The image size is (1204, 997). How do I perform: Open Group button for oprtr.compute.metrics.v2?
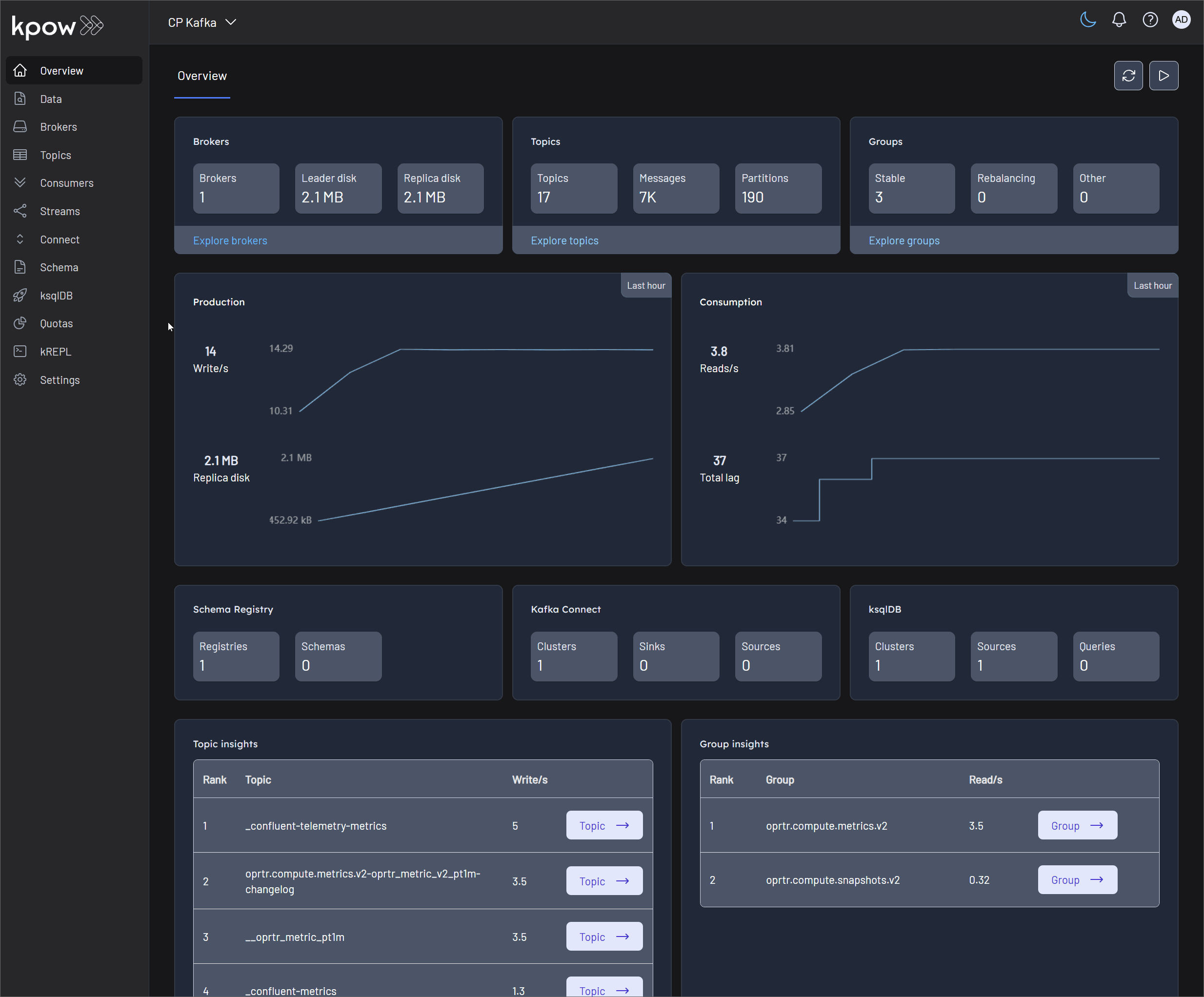(x=1077, y=825)
